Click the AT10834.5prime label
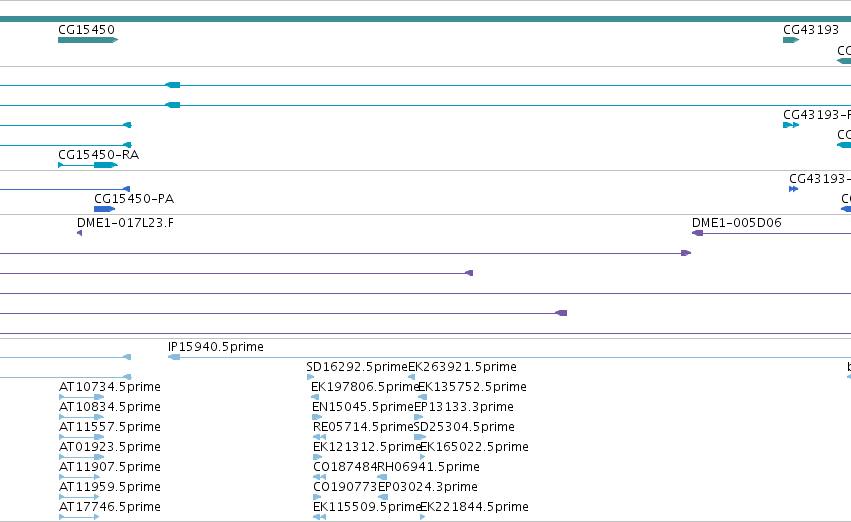The height and width of the screenshot is (522, 851). pyautogui.click(x=110, y=407)
